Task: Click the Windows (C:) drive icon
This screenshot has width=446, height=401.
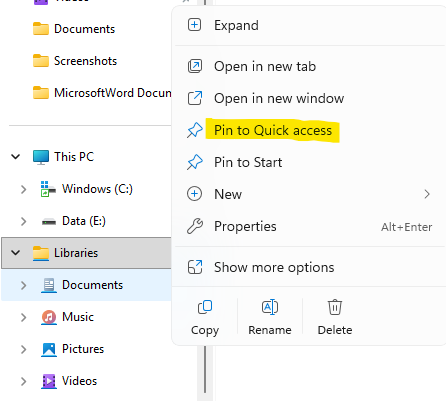Action: click(x=48, y=189)
